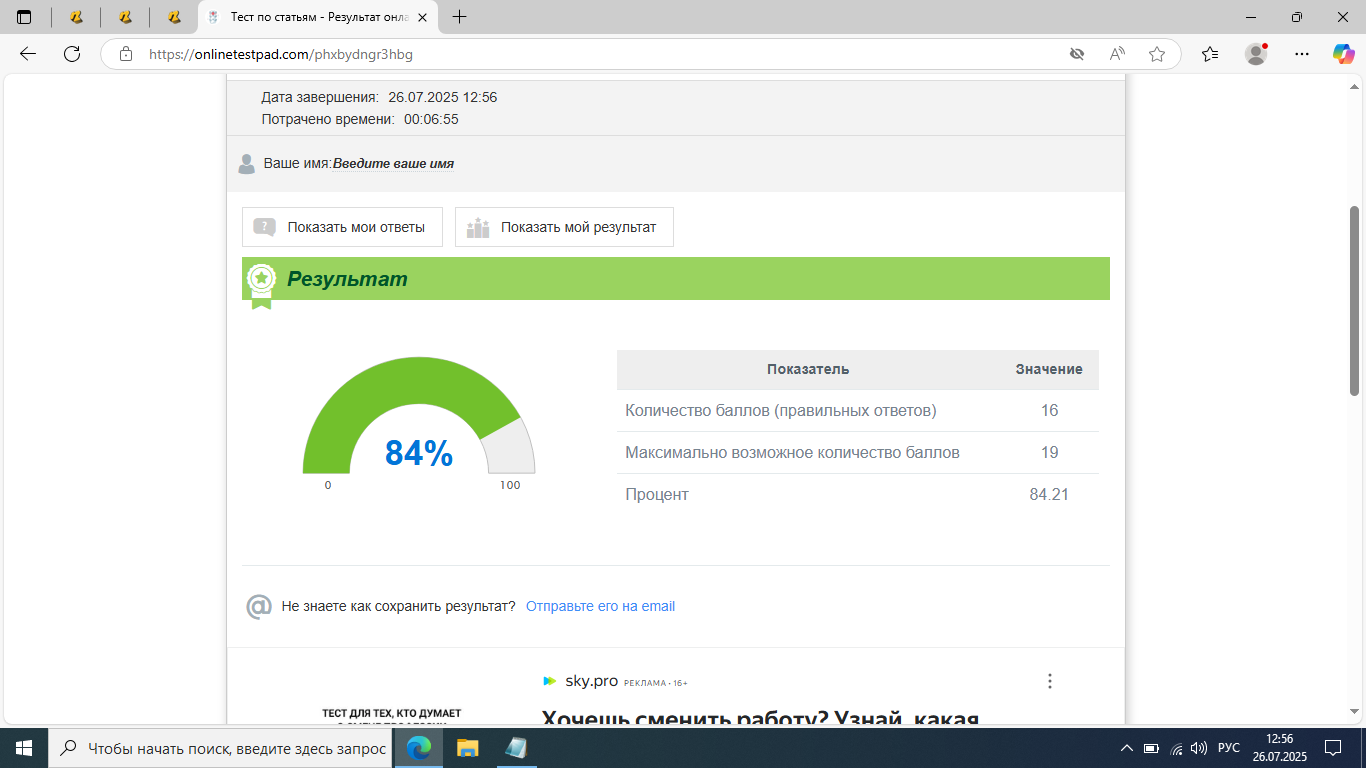This screenshot has height=768, width=1366.
Task: Click the address bar URL onlinetestpad.com
Action: tap(281, 55)
